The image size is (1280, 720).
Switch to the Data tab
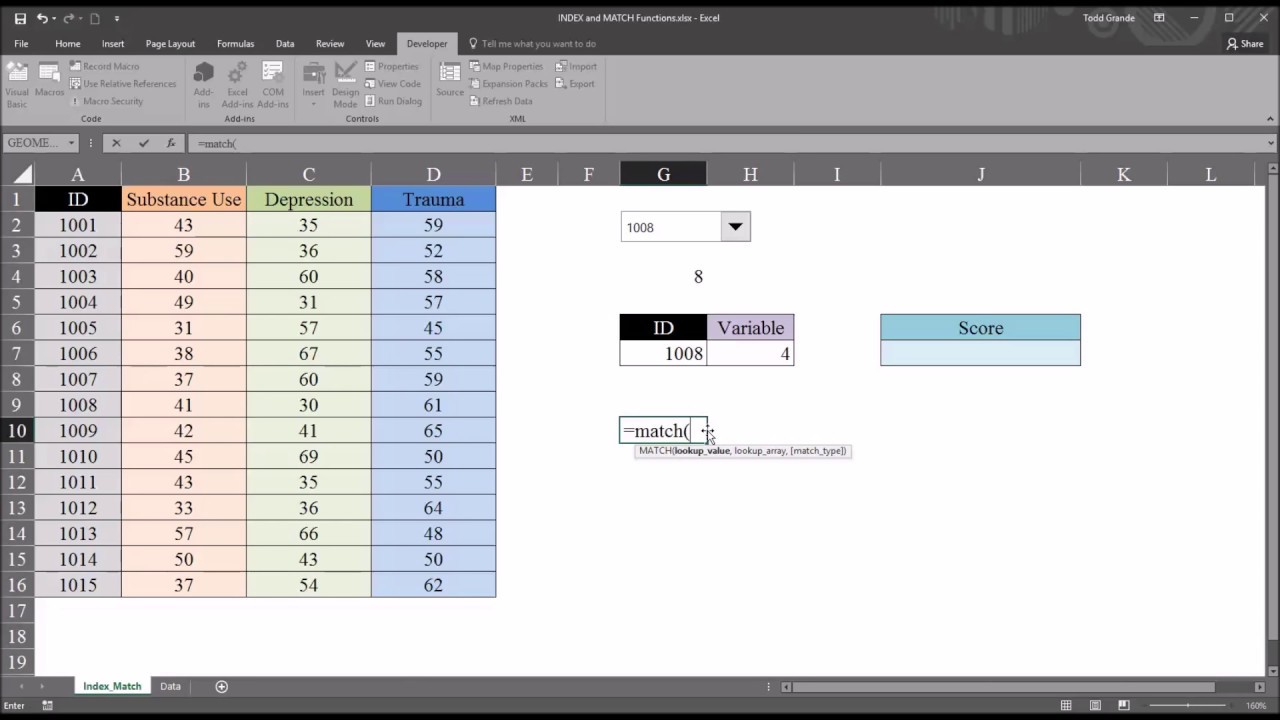285,44
